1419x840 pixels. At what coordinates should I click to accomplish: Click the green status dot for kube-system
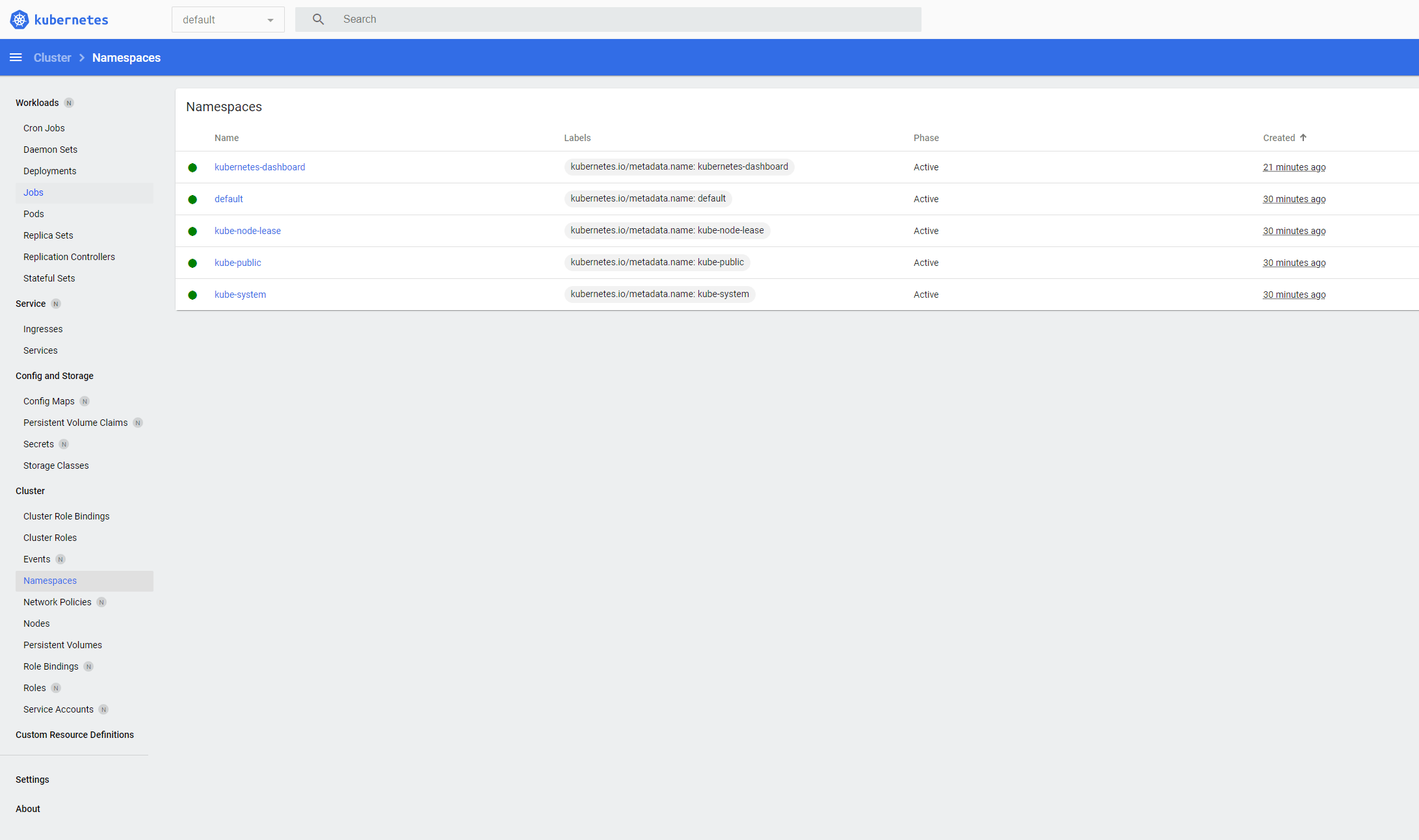click(x=192, y=295)
